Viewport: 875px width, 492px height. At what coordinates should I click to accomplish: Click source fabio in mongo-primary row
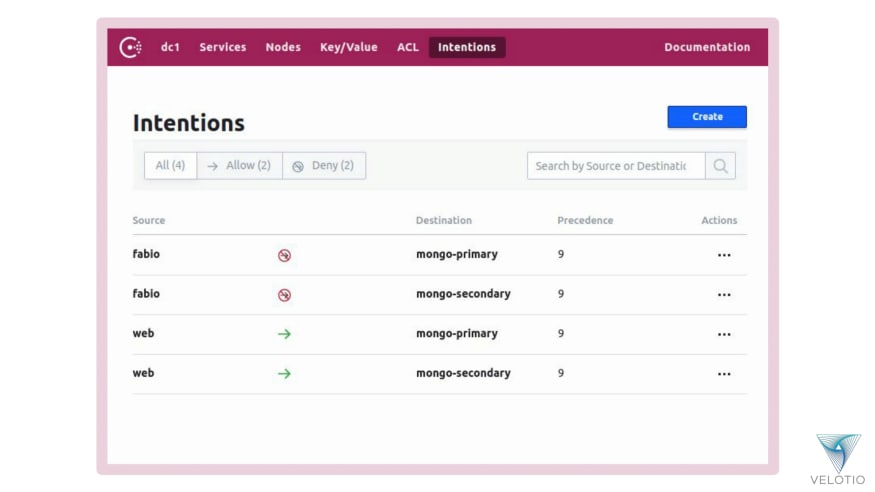pyautogui.click(x=146, y=254)
